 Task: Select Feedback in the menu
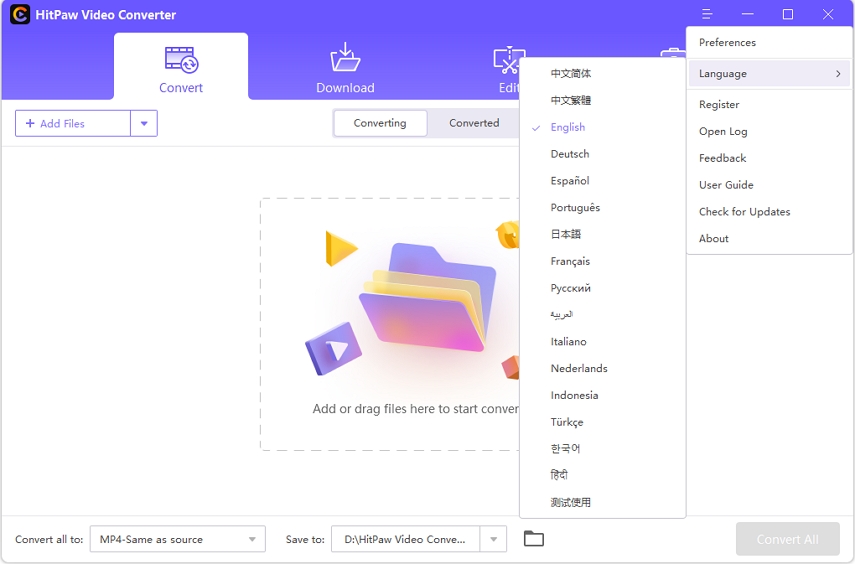pyautogui.click(x=769, y=158)
